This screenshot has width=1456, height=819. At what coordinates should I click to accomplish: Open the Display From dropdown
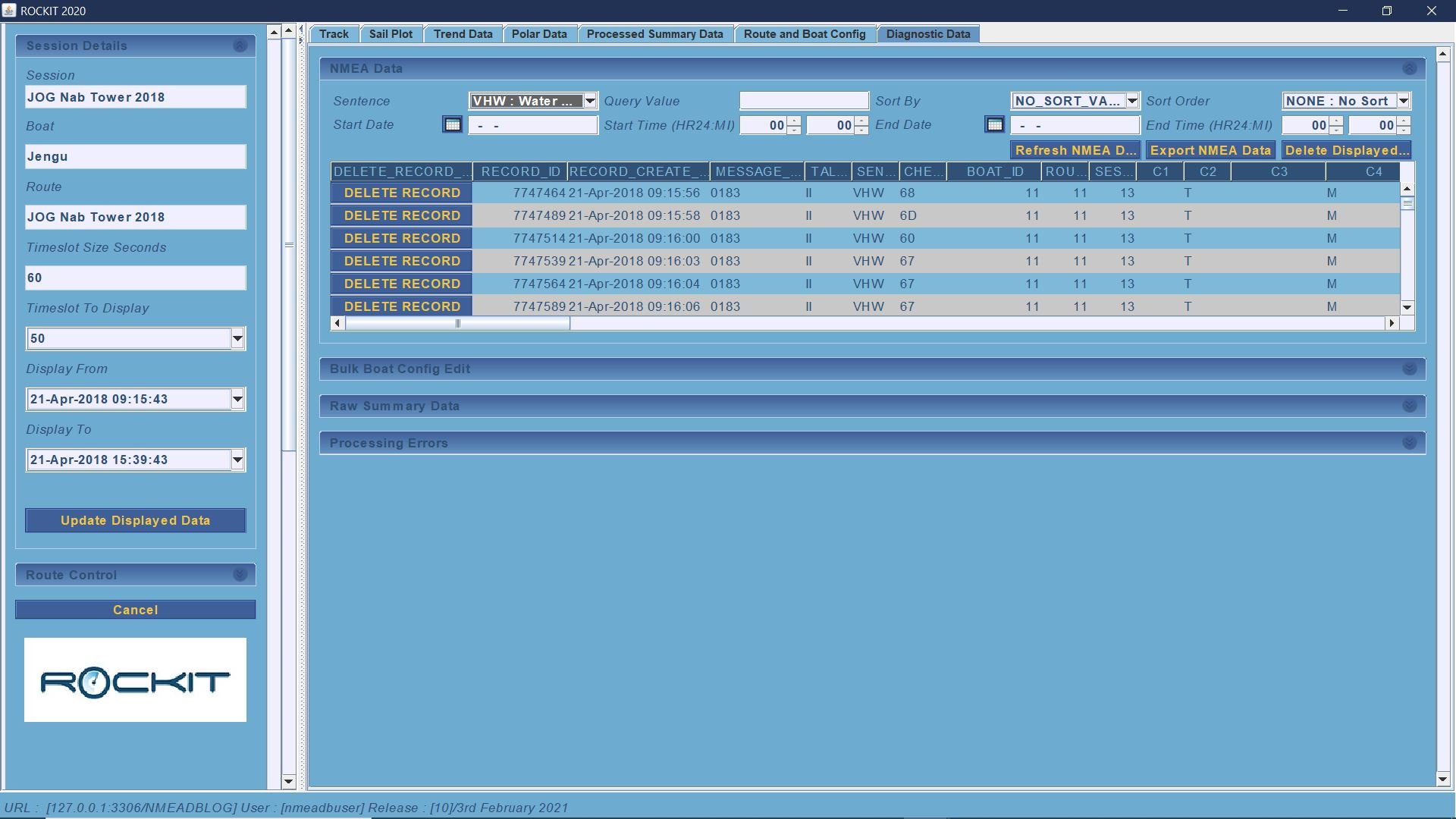237,399
